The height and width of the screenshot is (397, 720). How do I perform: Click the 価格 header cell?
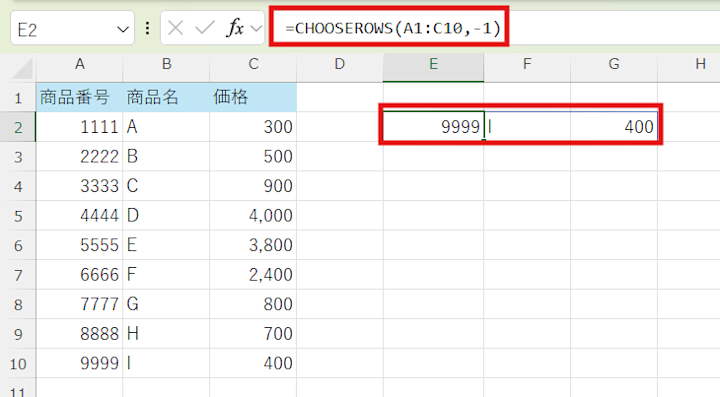click(253, 97)
